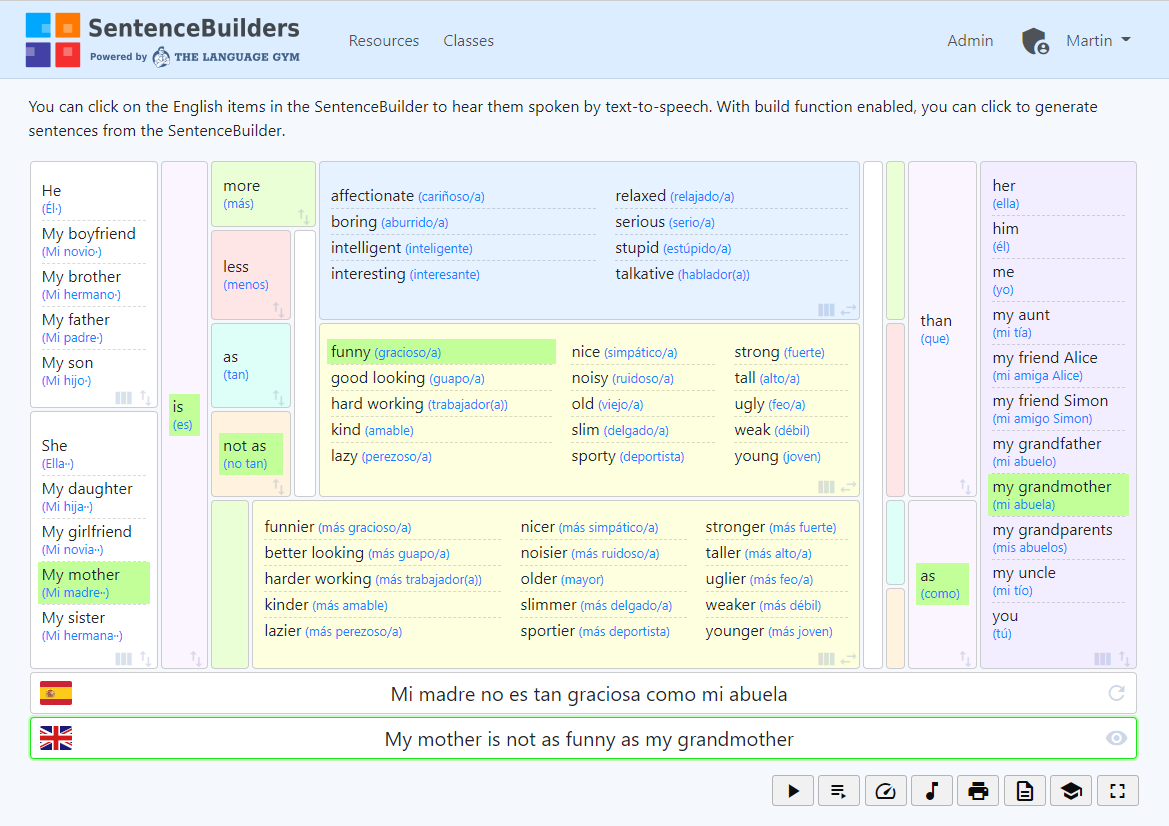
Task: Select 'My boyfriend' subject
Action: (x=93, y=242)
